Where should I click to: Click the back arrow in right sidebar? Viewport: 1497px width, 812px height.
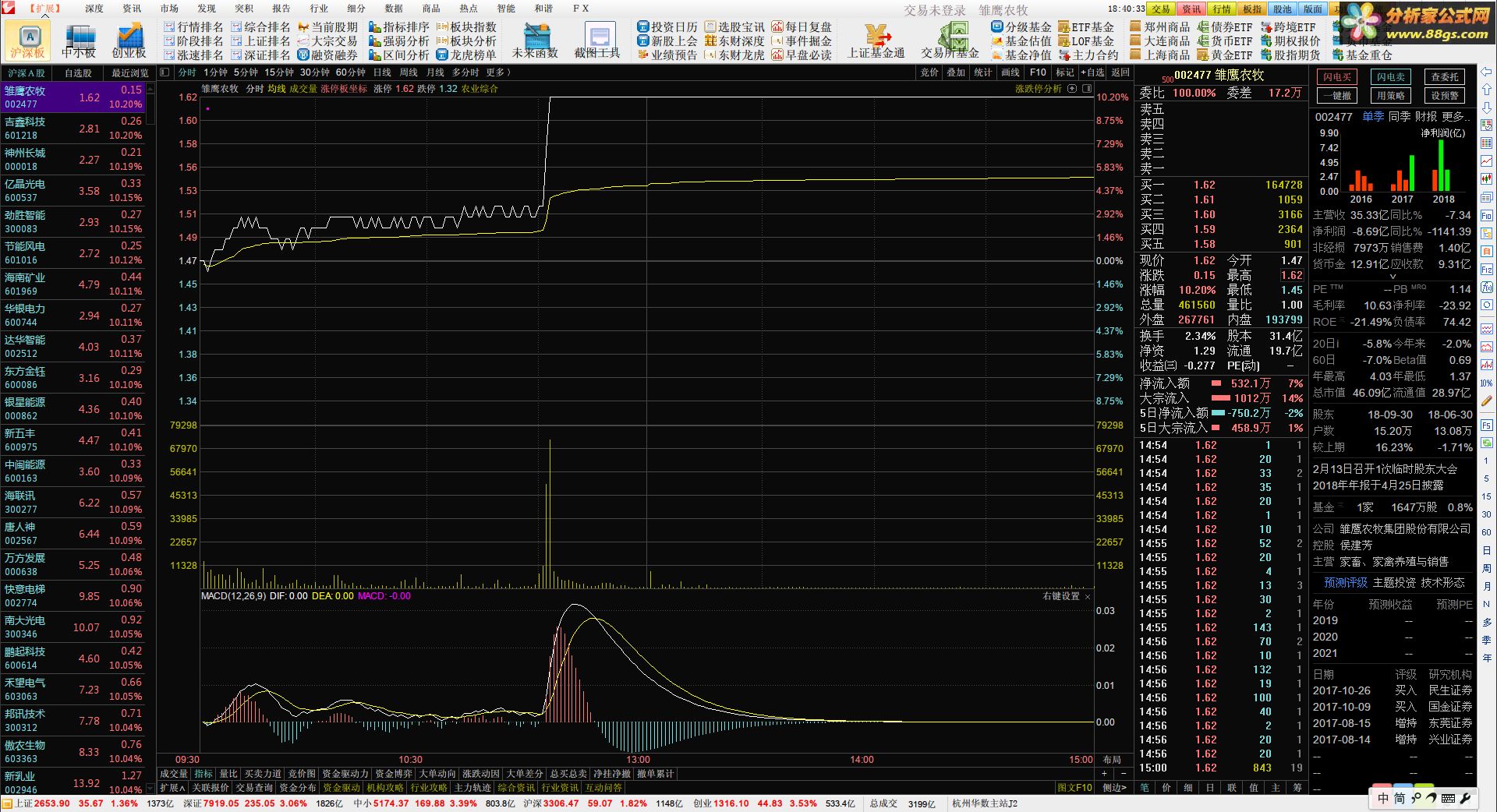(x=1487, y=72)
